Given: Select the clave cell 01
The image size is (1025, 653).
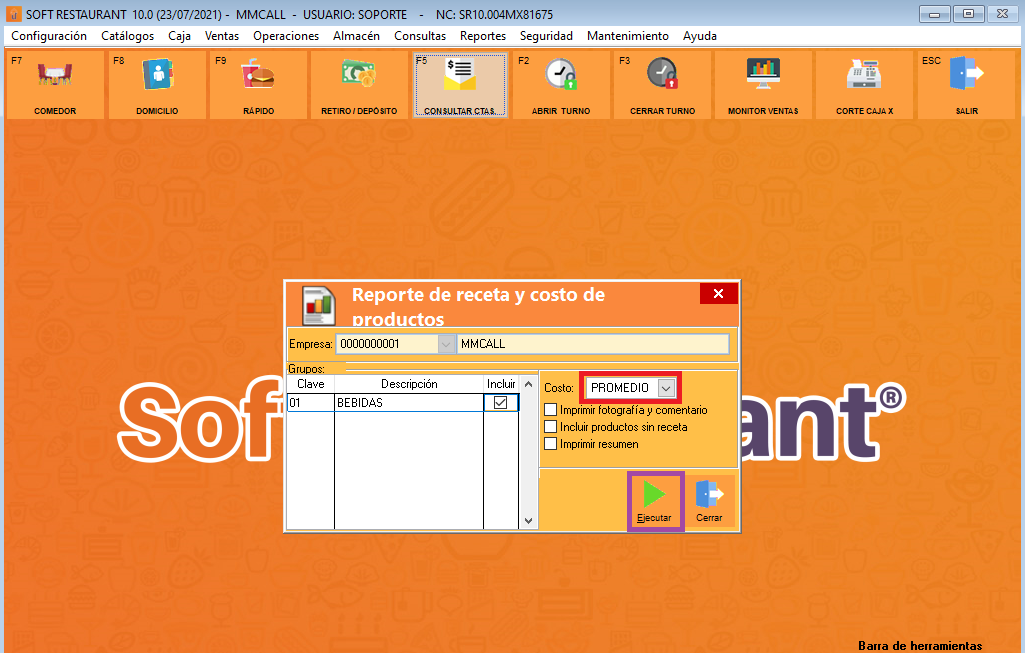Looking at the screenshot, I should (311, 403).
